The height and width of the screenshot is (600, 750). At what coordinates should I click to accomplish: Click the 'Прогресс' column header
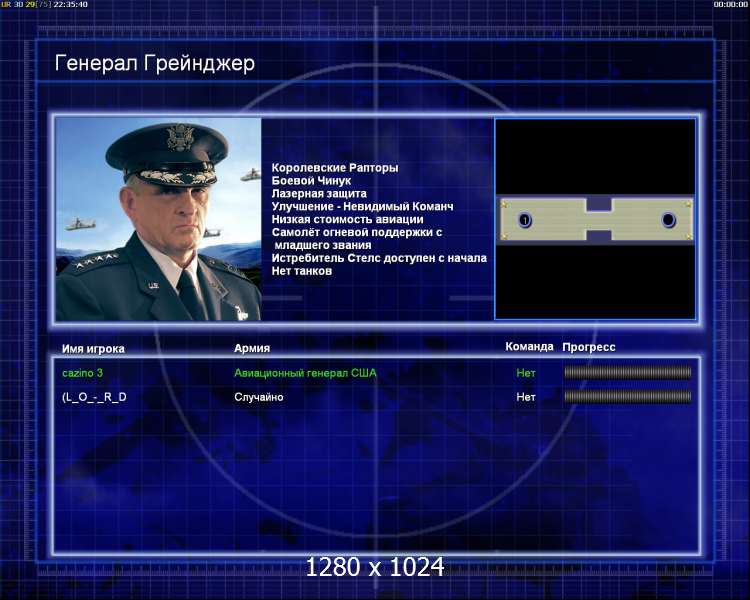(589, 347)
